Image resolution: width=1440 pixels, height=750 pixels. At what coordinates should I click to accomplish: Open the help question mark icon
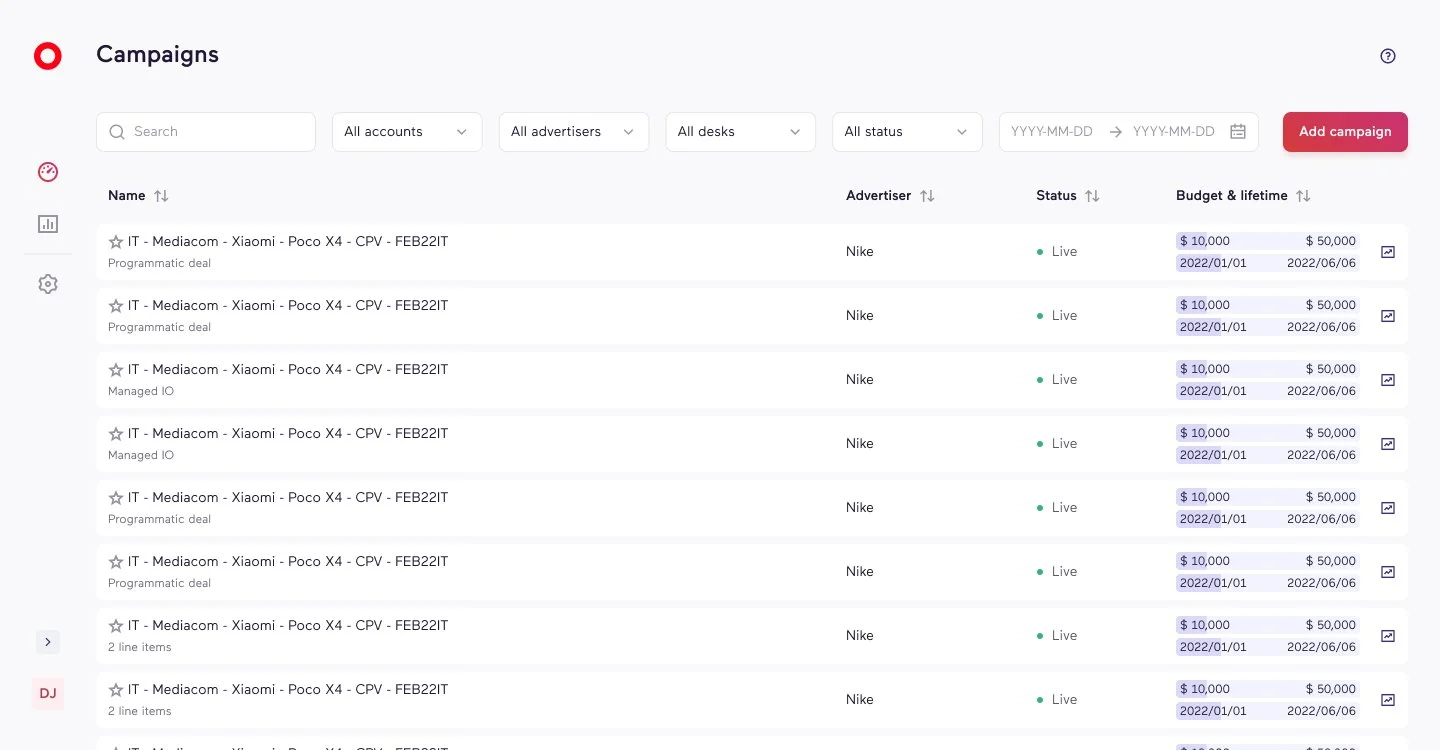tap(1388, 56)
